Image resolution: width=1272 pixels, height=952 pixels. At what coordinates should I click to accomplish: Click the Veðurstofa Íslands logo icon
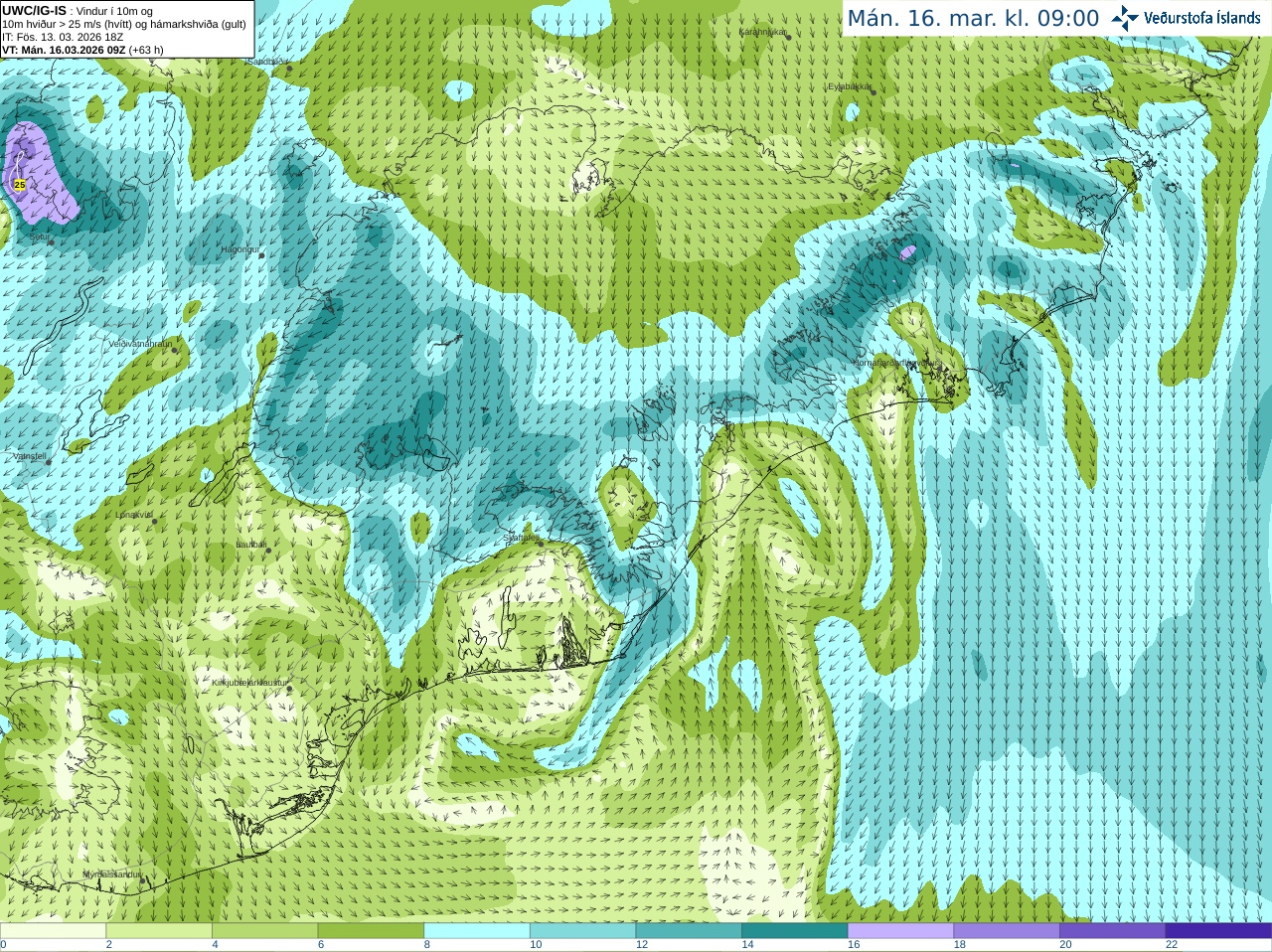coord(1125,17)
